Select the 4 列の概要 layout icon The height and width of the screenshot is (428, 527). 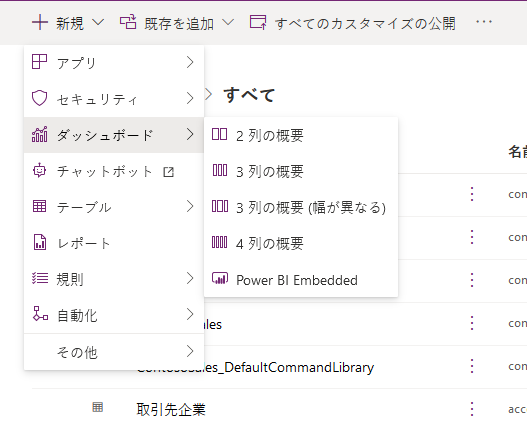tap(219, 242)
